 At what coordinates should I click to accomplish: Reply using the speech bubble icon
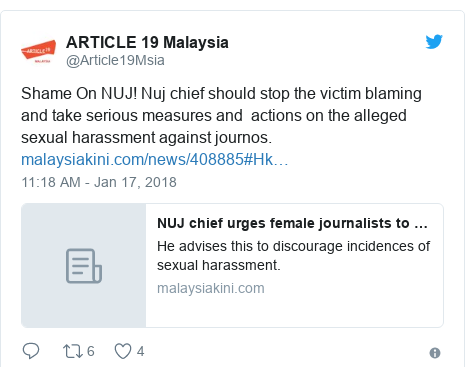tap(31, 351)
